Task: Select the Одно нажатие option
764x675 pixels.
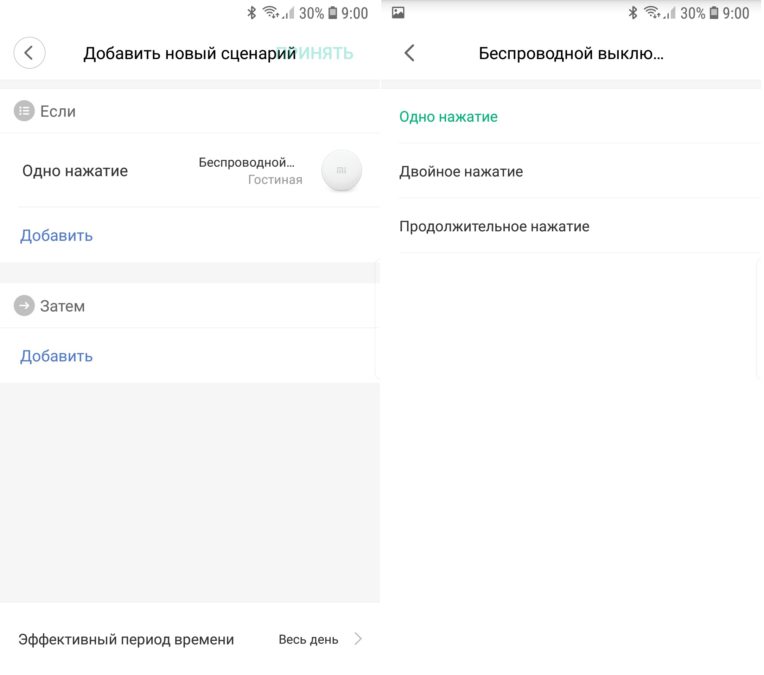Action: coord(448,117)
